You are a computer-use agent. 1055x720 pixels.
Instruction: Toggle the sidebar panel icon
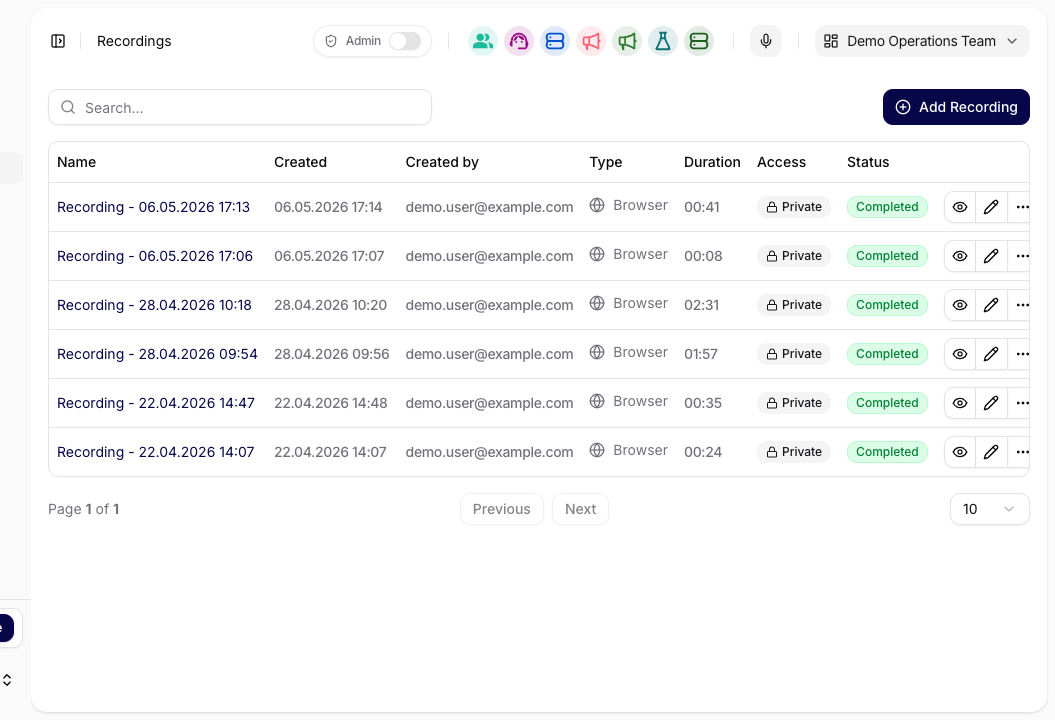pyautogui.click(x=58, y=41)
